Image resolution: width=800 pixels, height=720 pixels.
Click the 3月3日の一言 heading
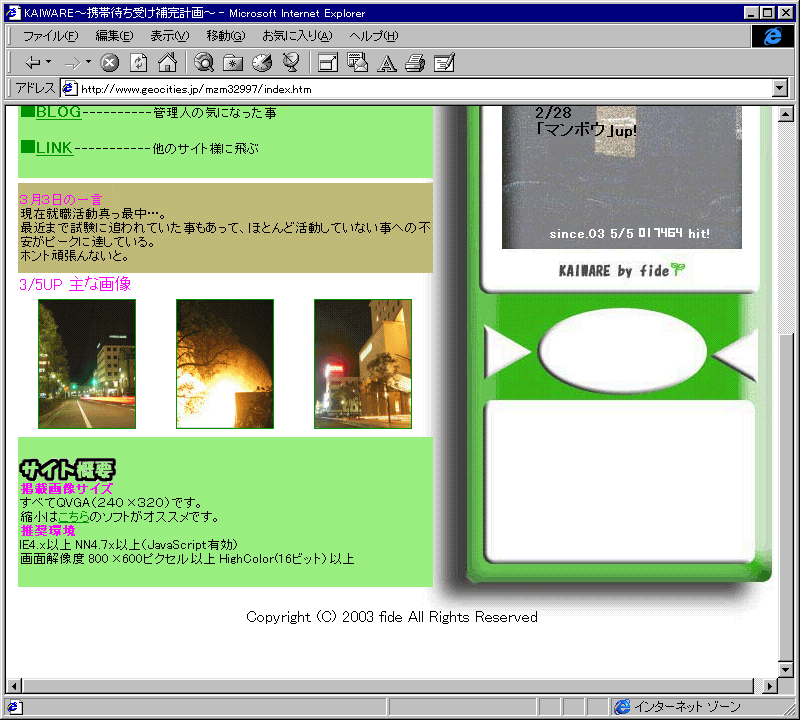pyautogui.click(x=61, y=199)
